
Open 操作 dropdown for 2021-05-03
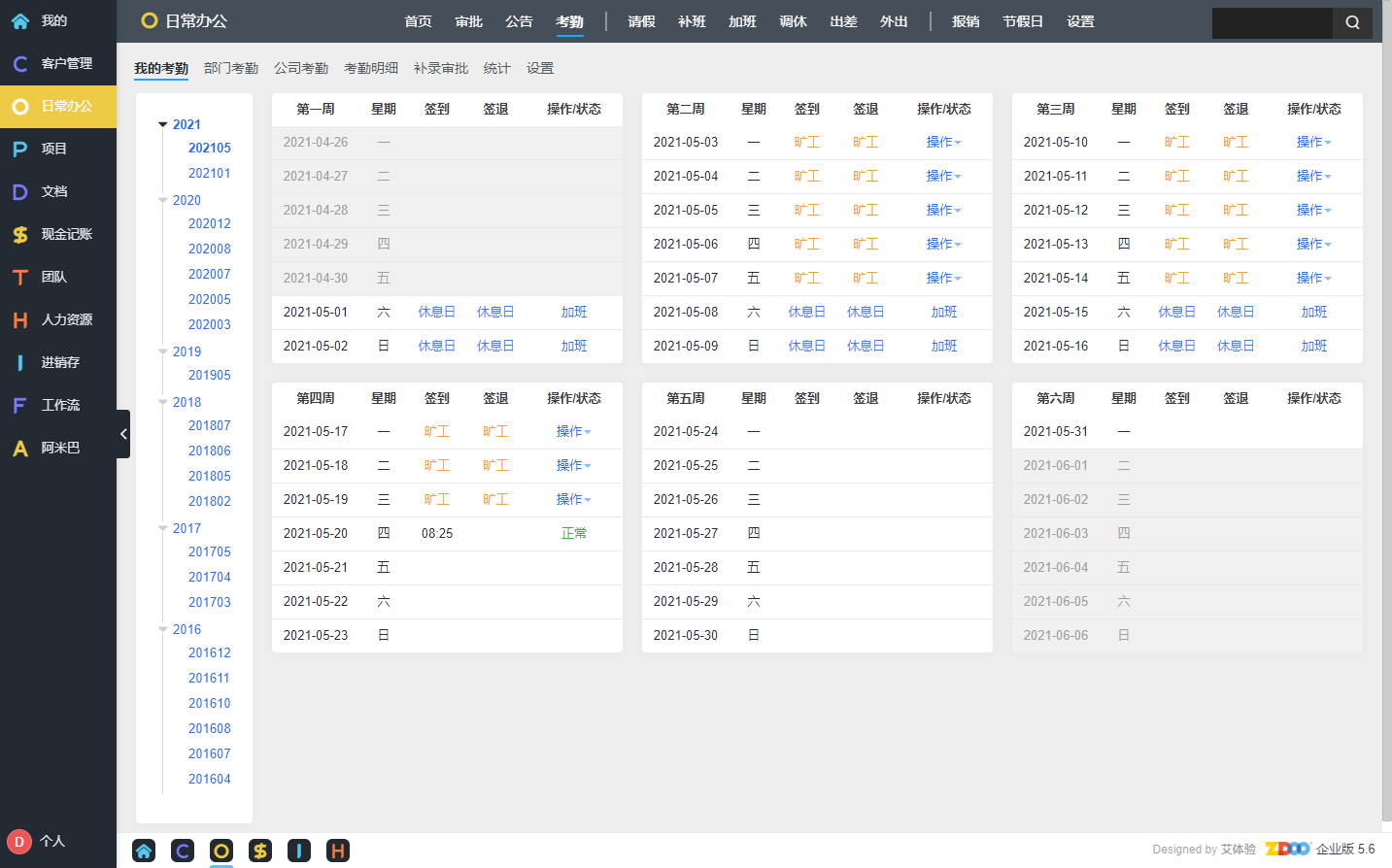click(x=943, y=142)
